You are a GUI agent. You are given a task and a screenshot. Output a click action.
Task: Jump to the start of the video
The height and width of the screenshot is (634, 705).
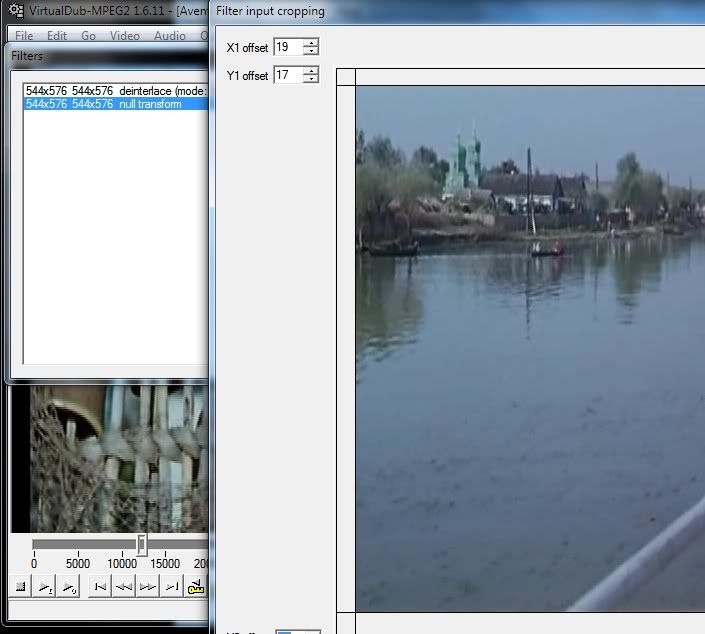coord(100,587)
